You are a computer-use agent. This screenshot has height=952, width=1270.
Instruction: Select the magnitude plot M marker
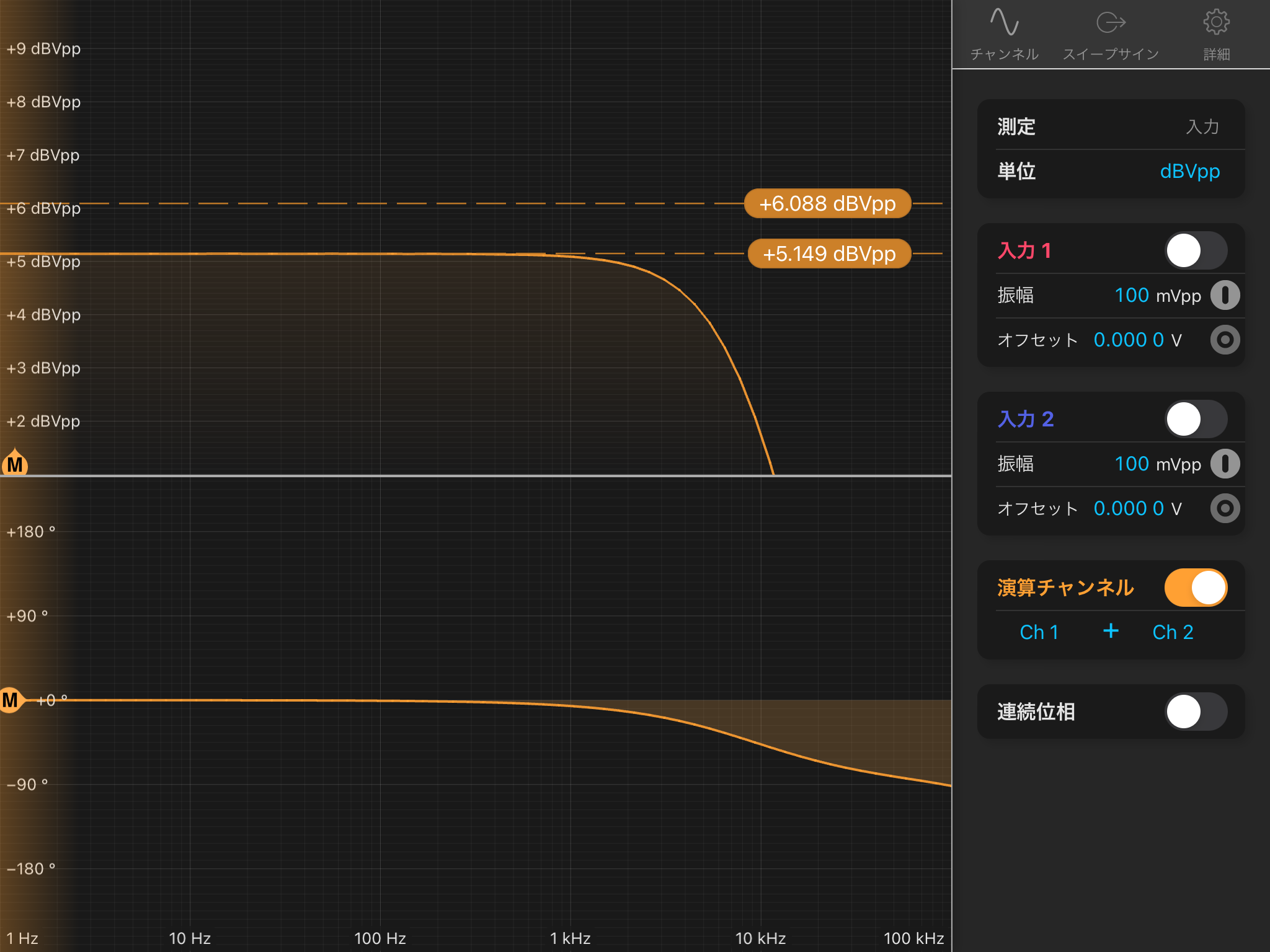(15, 463)
